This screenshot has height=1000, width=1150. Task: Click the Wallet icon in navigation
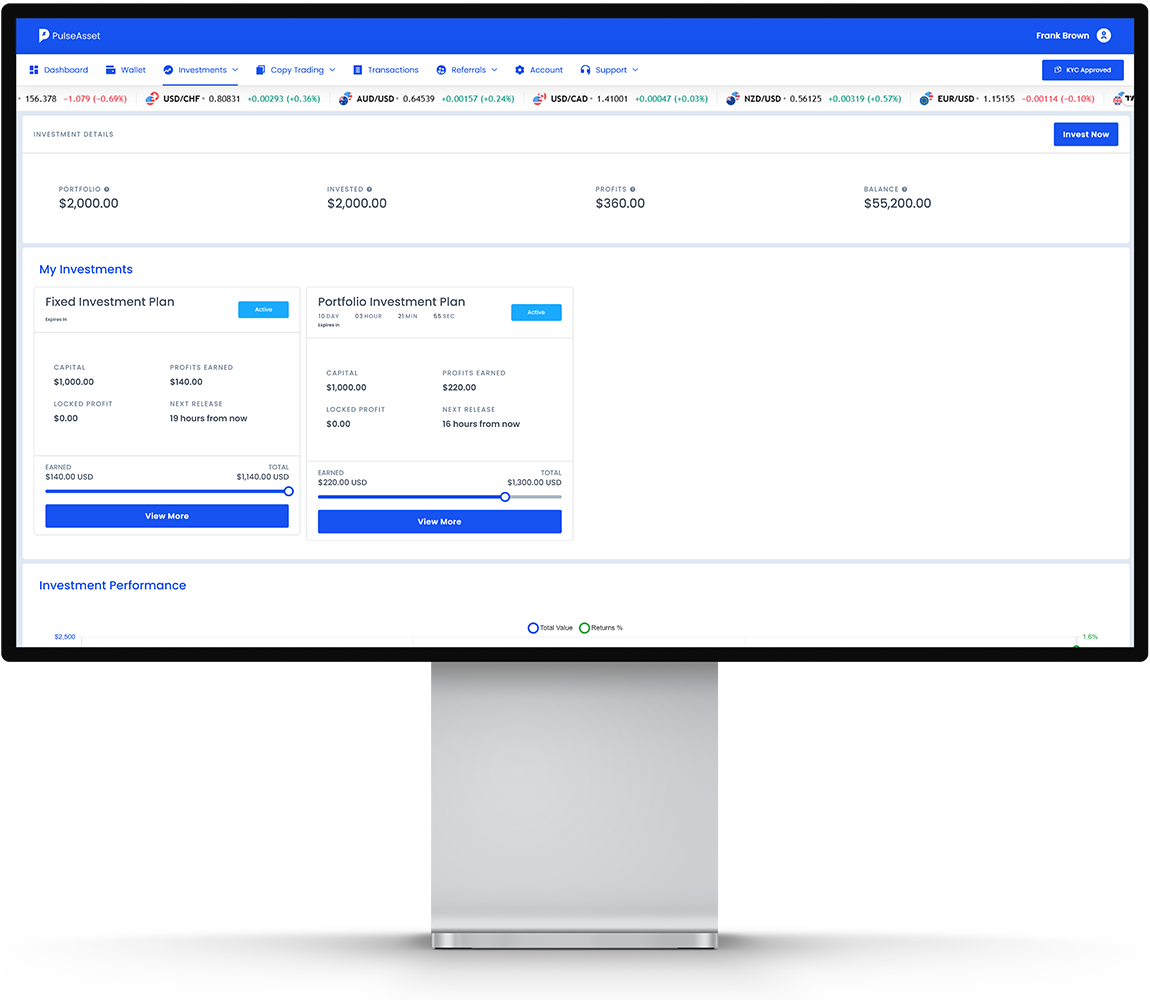pyautogui.click(x=110, y=70)
